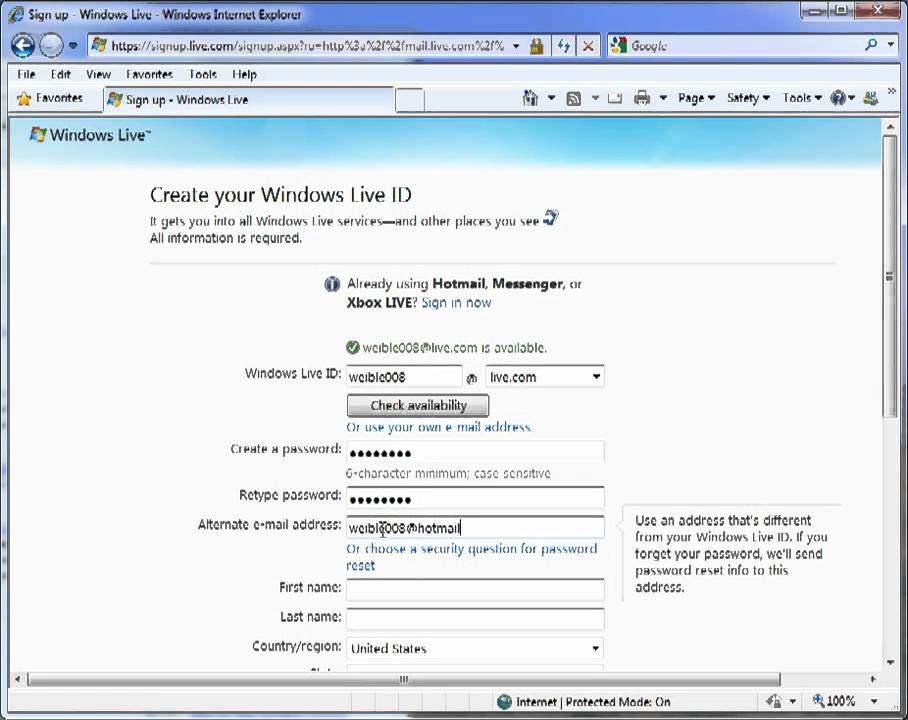Open the Country/region United States dropdown
The height and width of the screenshot is (720, 908).
pyautogui.click(x=474, y=649)
